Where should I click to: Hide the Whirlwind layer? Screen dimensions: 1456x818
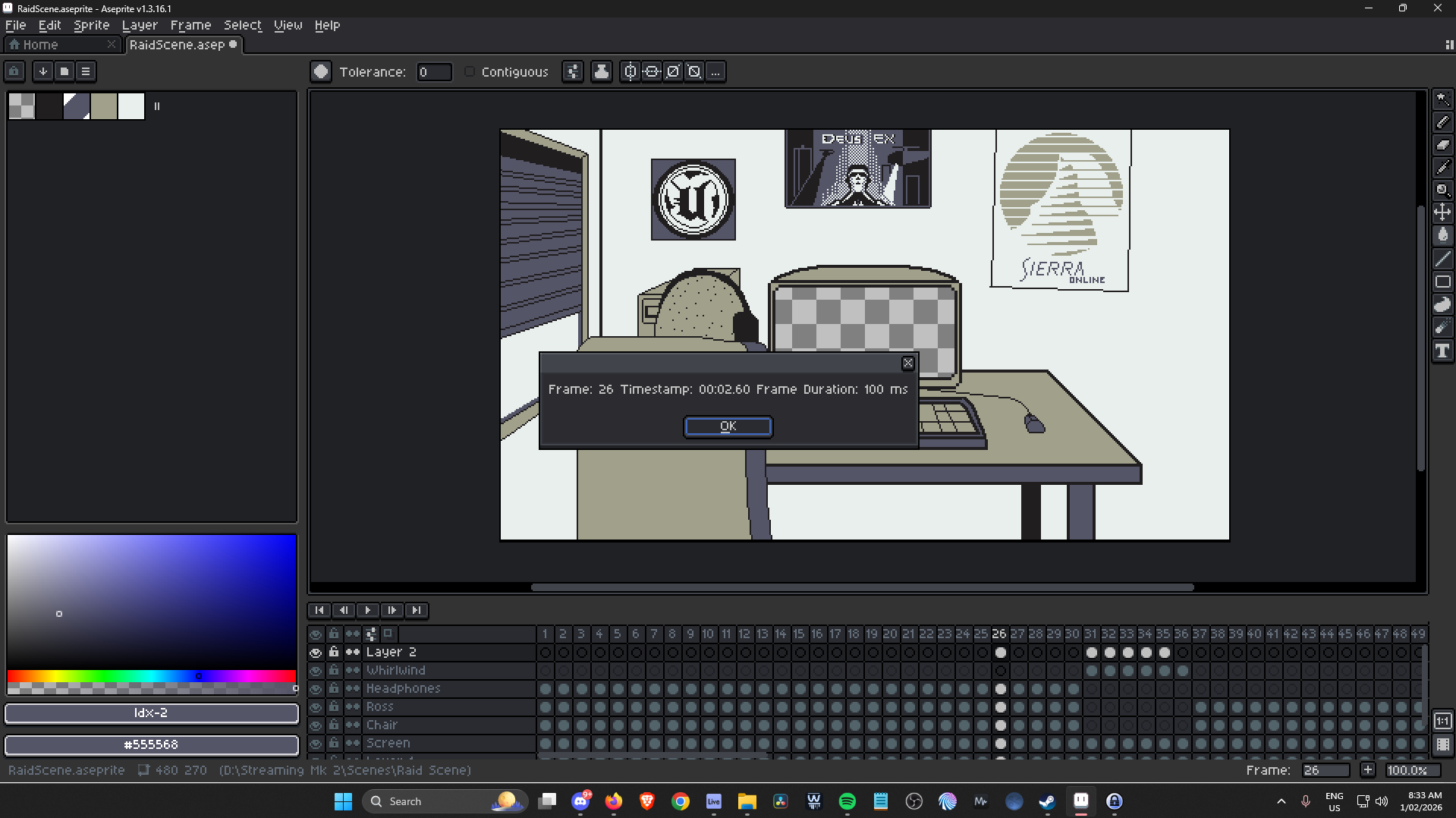tap(316, 671)
